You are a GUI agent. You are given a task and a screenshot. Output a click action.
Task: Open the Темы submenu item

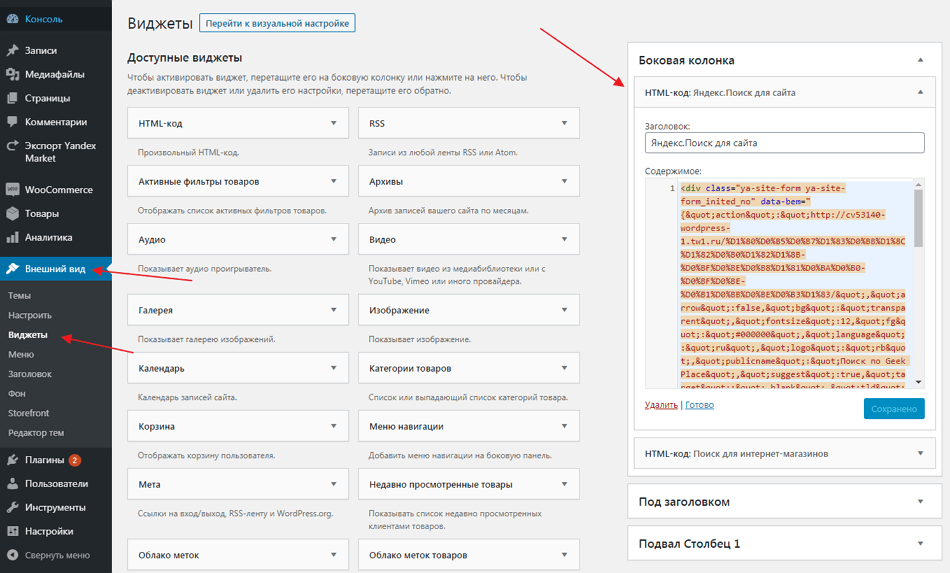[x=19, y=296]
